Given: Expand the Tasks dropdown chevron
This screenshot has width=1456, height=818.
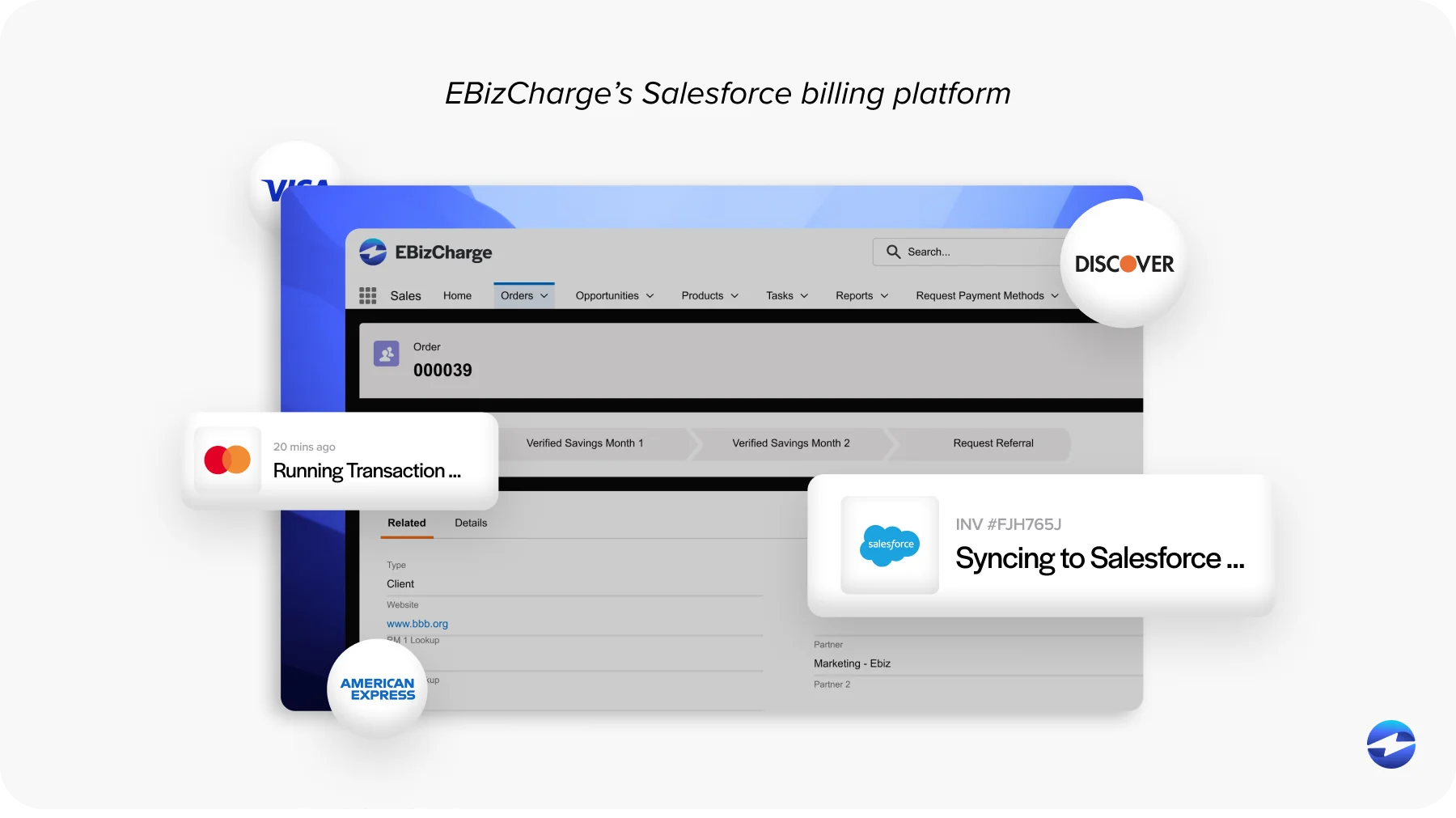Looking at the screenshot, I should [x=804, y=296].
